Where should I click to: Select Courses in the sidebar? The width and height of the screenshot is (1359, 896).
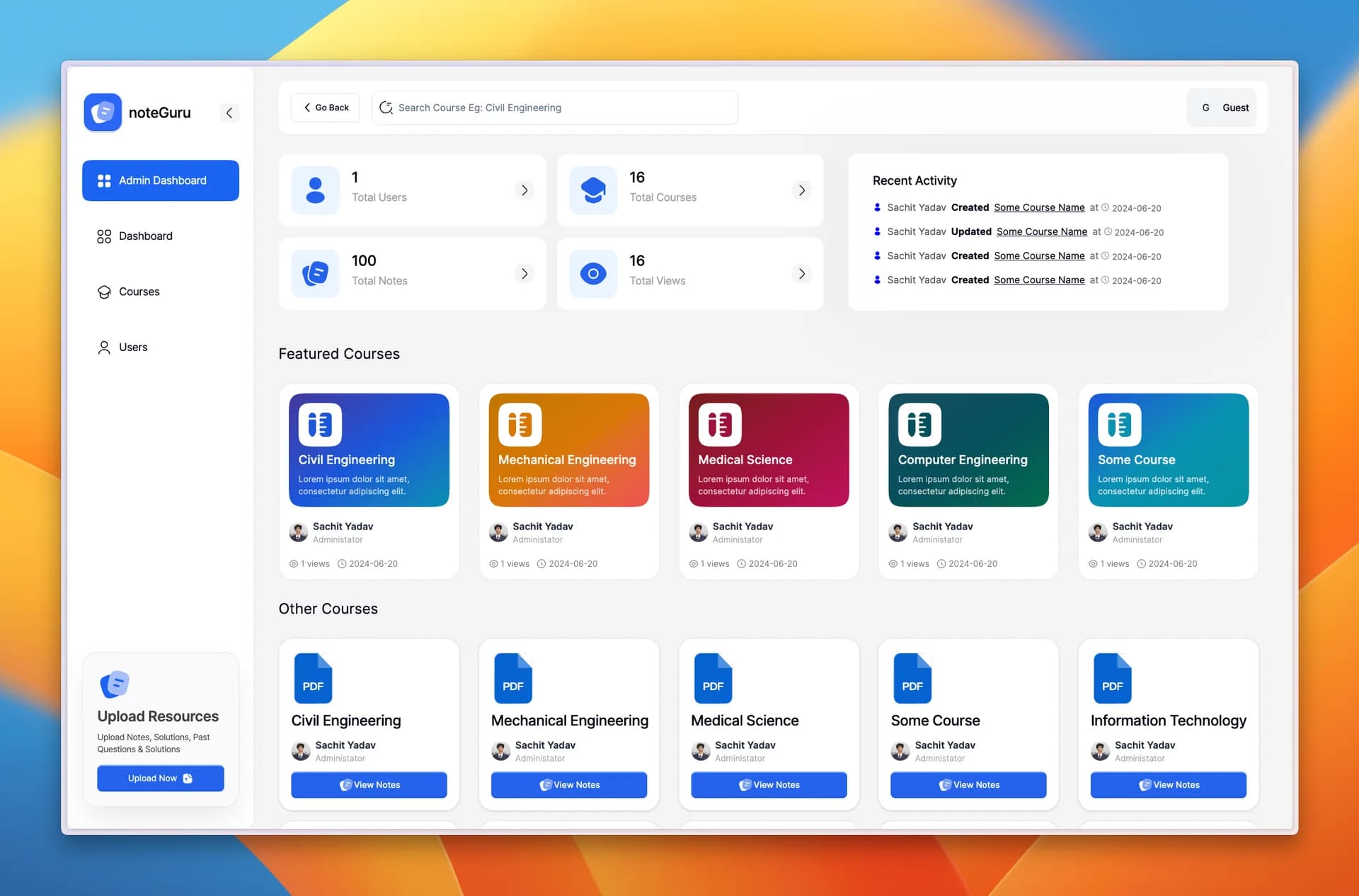point(139,292)
